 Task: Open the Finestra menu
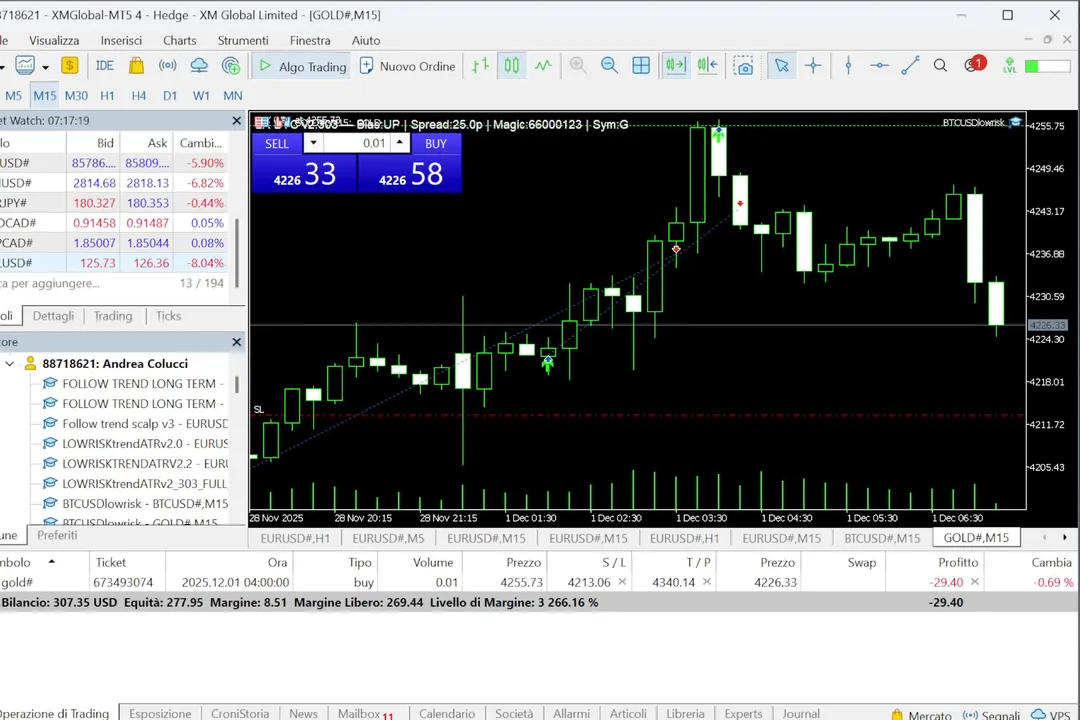(310, 41)
